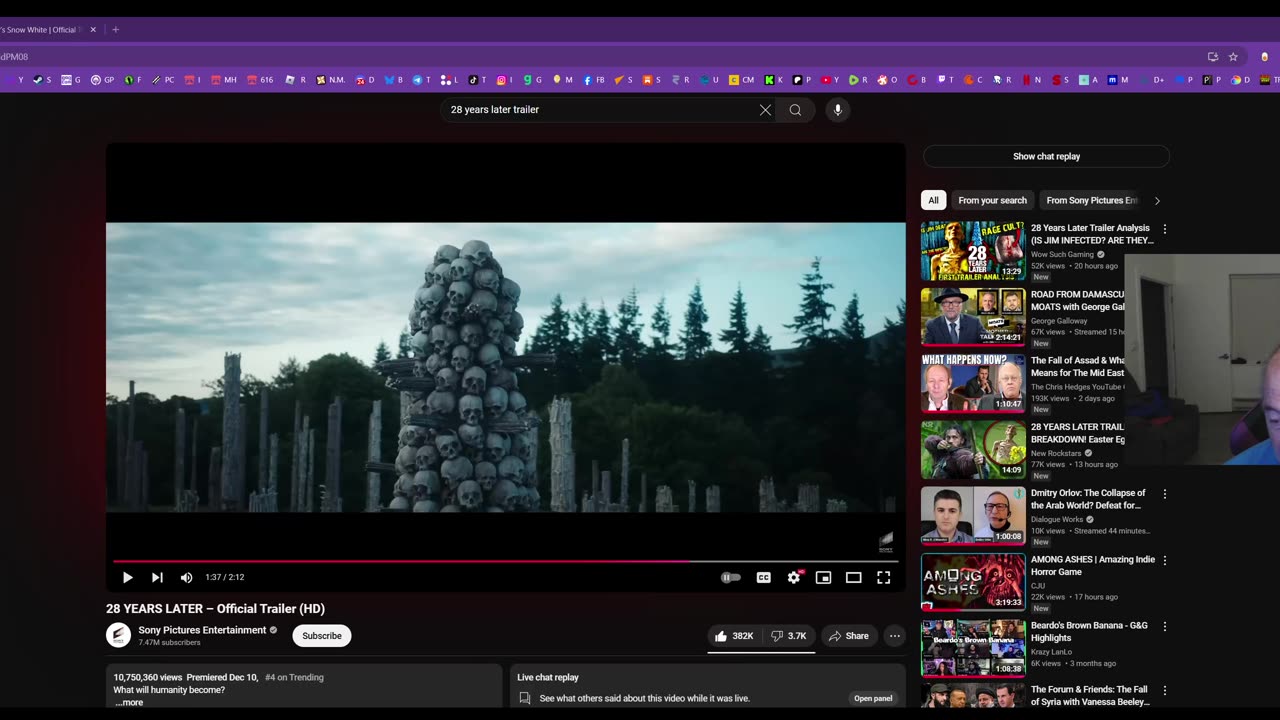The image size is (1280, 720).
Task: Dislike the video with 3.7K dislikes
Action: point(788,636)
